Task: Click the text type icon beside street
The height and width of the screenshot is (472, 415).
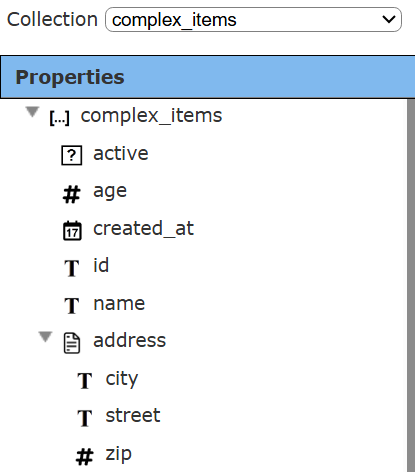Action: coord(85,418)
